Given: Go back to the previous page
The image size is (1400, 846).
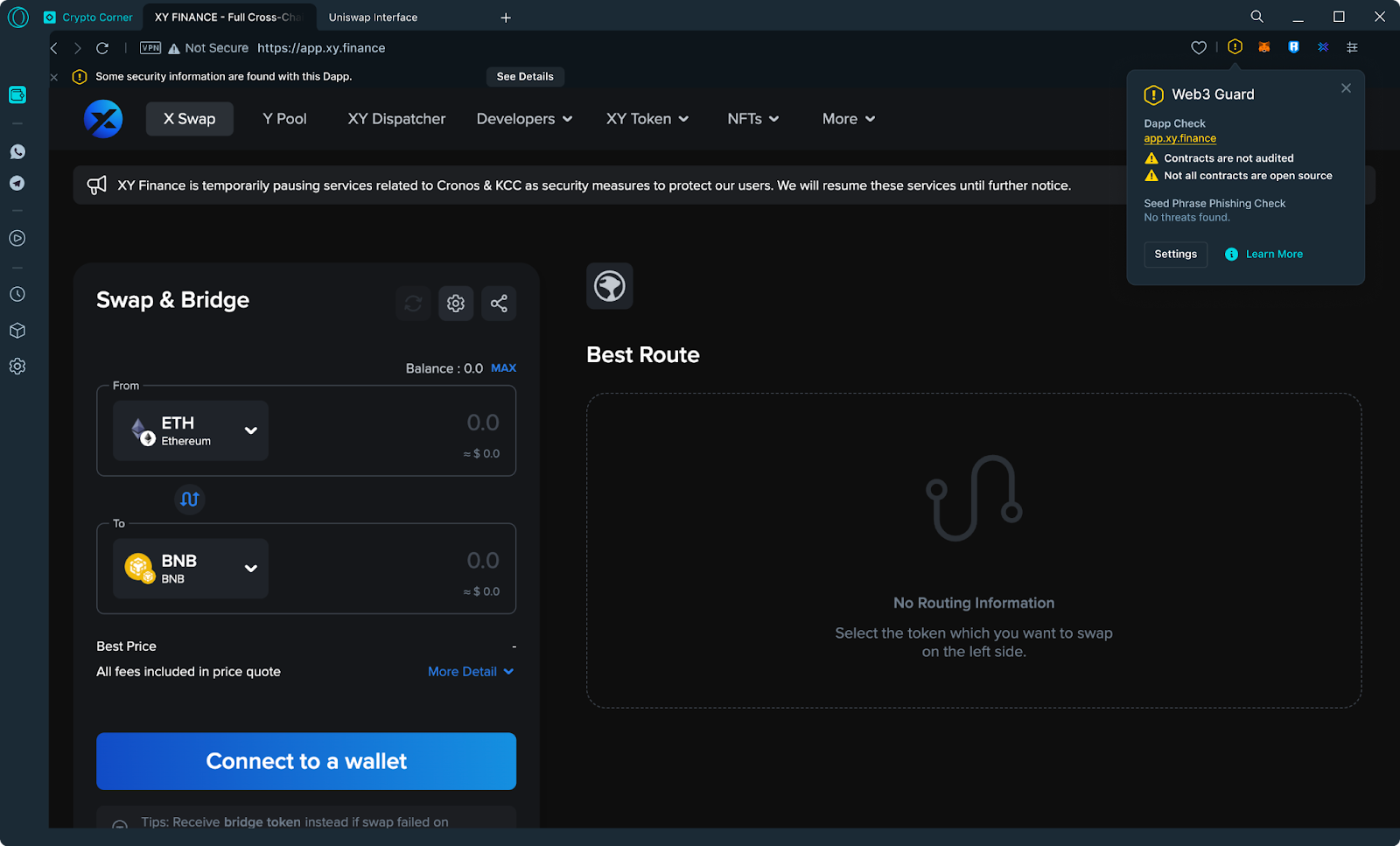Looking at the screenshot, I should [x=54, y=48].
